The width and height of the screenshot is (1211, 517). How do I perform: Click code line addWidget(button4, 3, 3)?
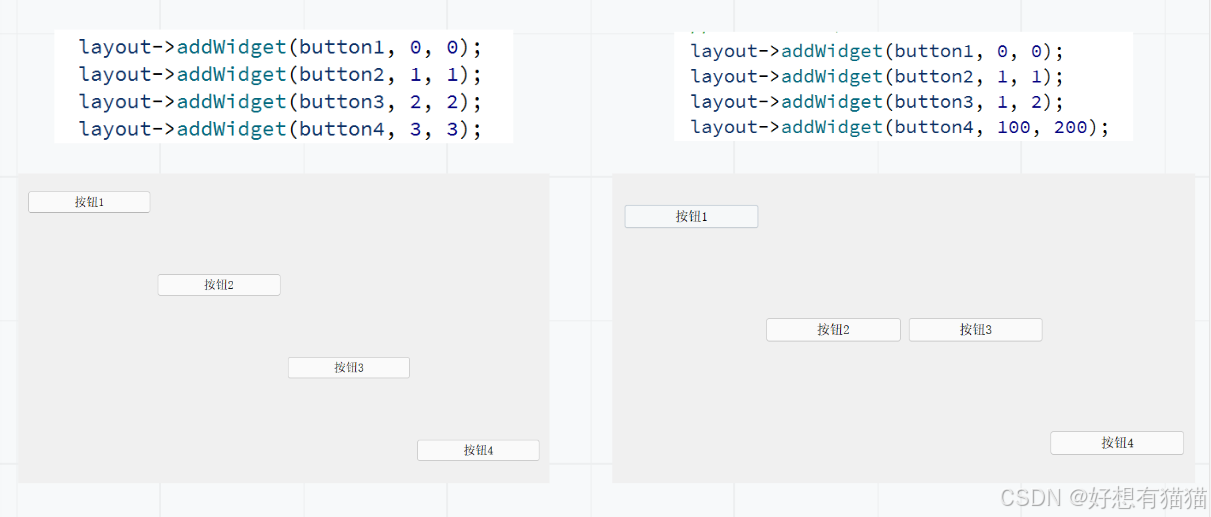pyautogui.click(x=281, y=129)
